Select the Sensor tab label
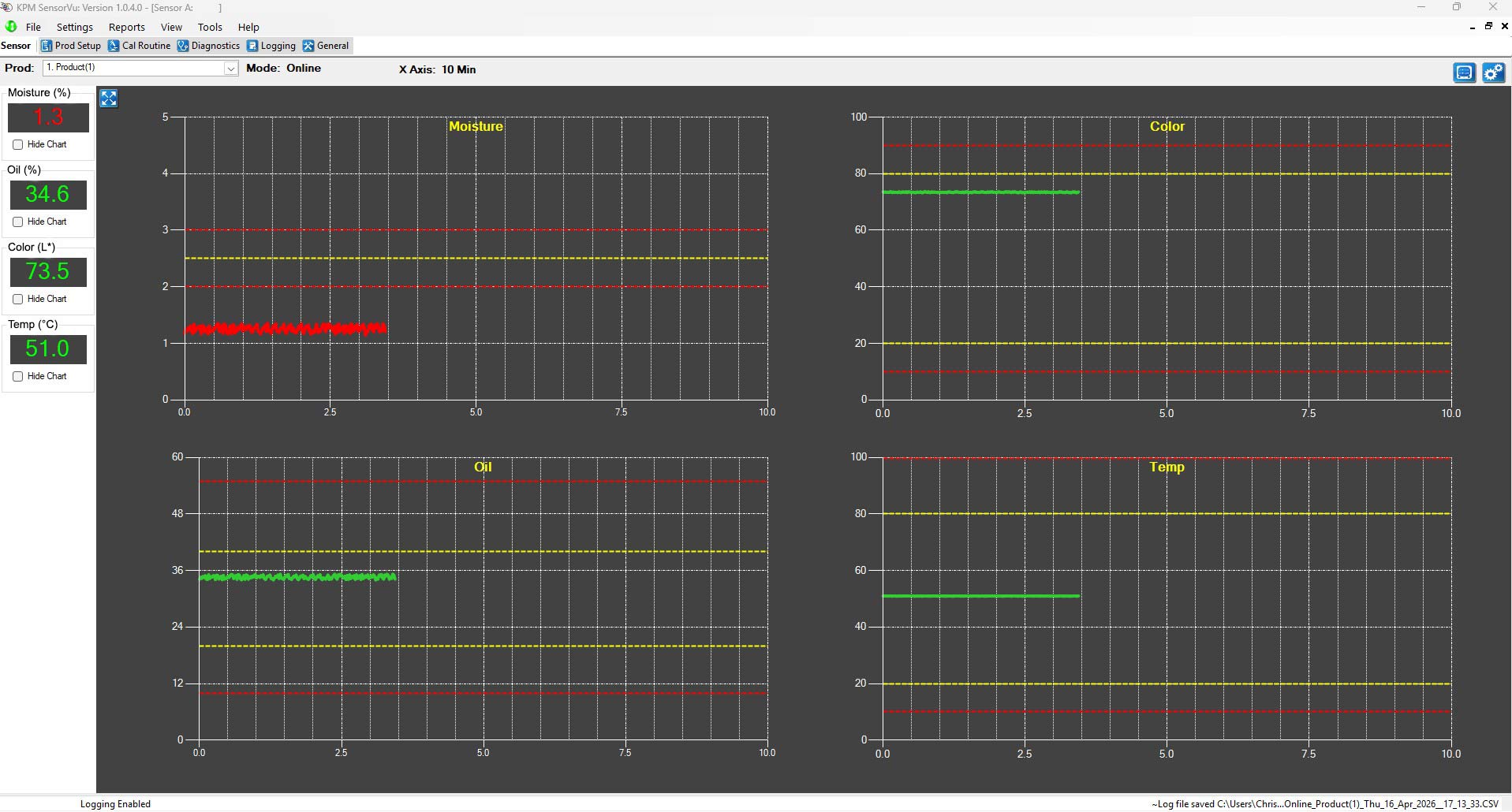This screenshot has width=1512, height=812. point(16,46)
